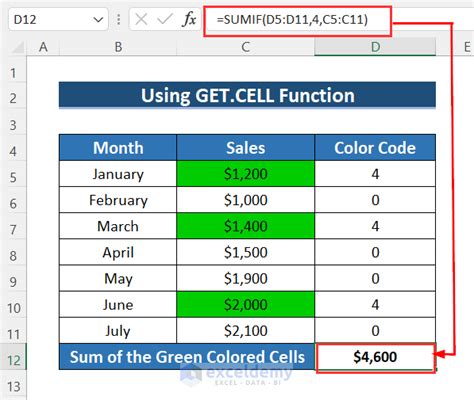Viewport: 474px width, 400px height.
Task: Click the Name Box showing D12
Action: [x=58, y=20]
